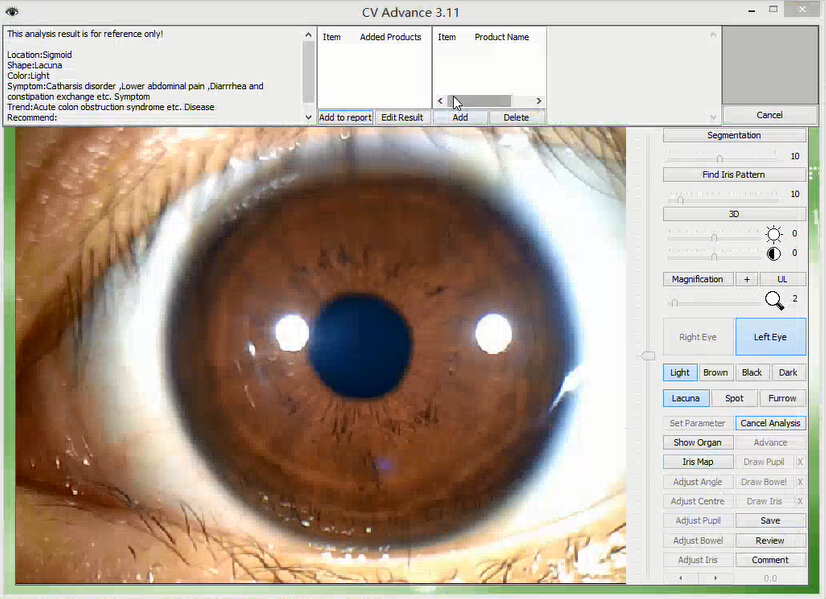Click the eye application icon in title bar
Image resolution: width=826 pixels, height=599 pixels.
13,11
